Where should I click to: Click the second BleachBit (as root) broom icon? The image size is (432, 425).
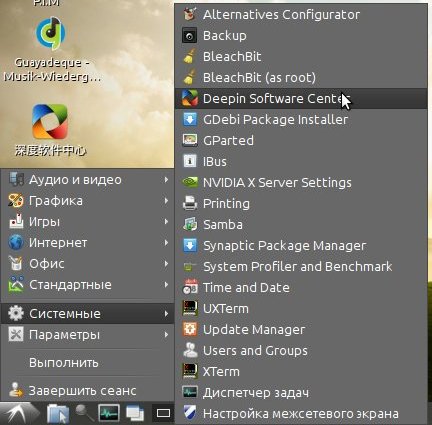click(190, 78)
